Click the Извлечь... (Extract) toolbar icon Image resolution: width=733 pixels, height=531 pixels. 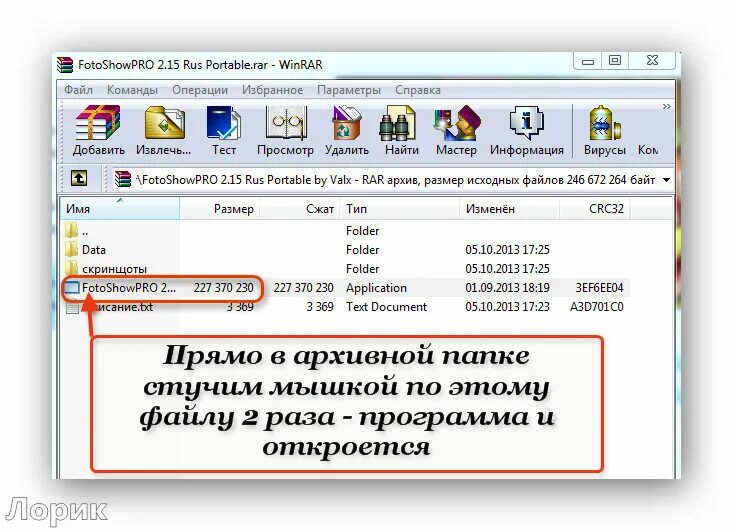(164, 122)
